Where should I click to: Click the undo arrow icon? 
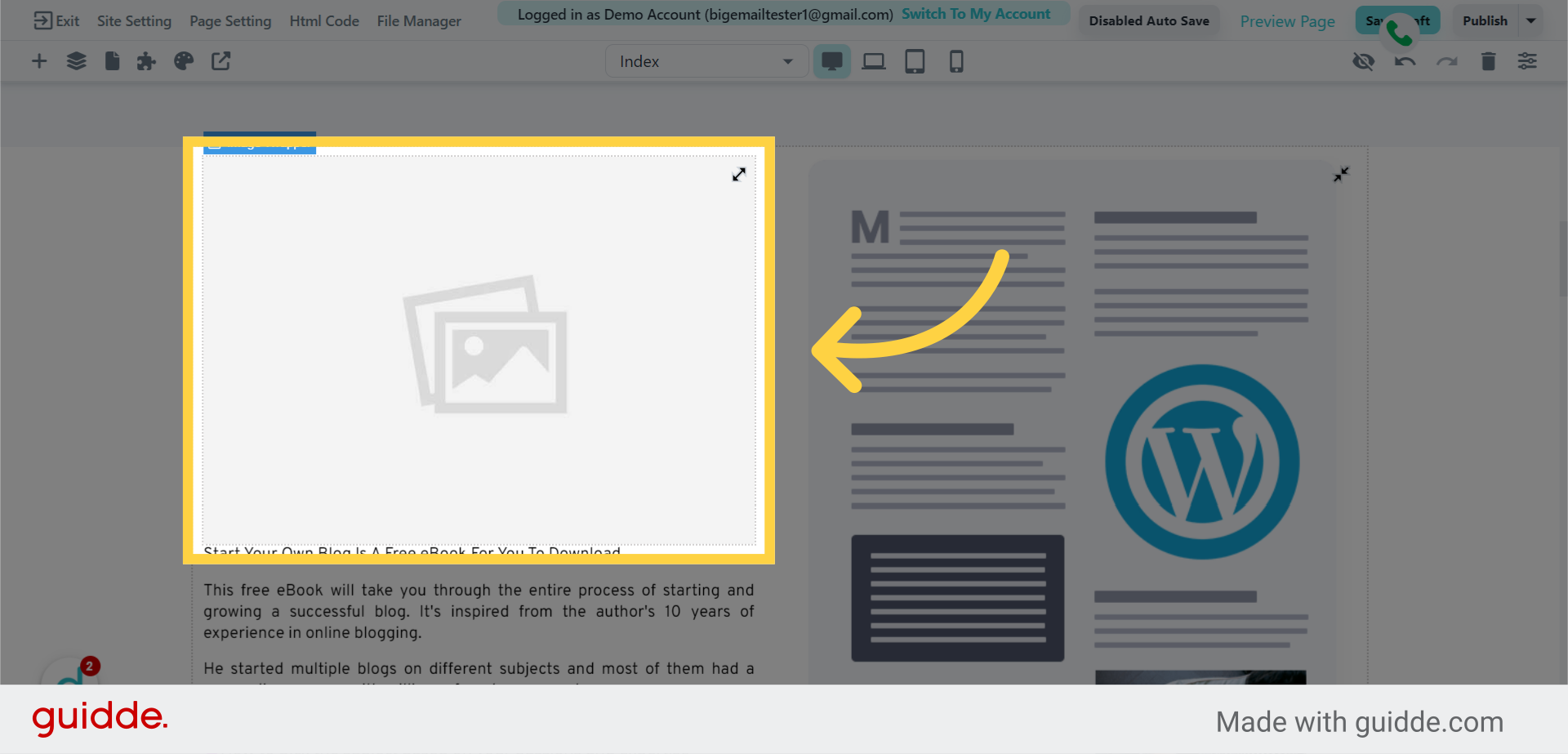tap(1405, 61)
